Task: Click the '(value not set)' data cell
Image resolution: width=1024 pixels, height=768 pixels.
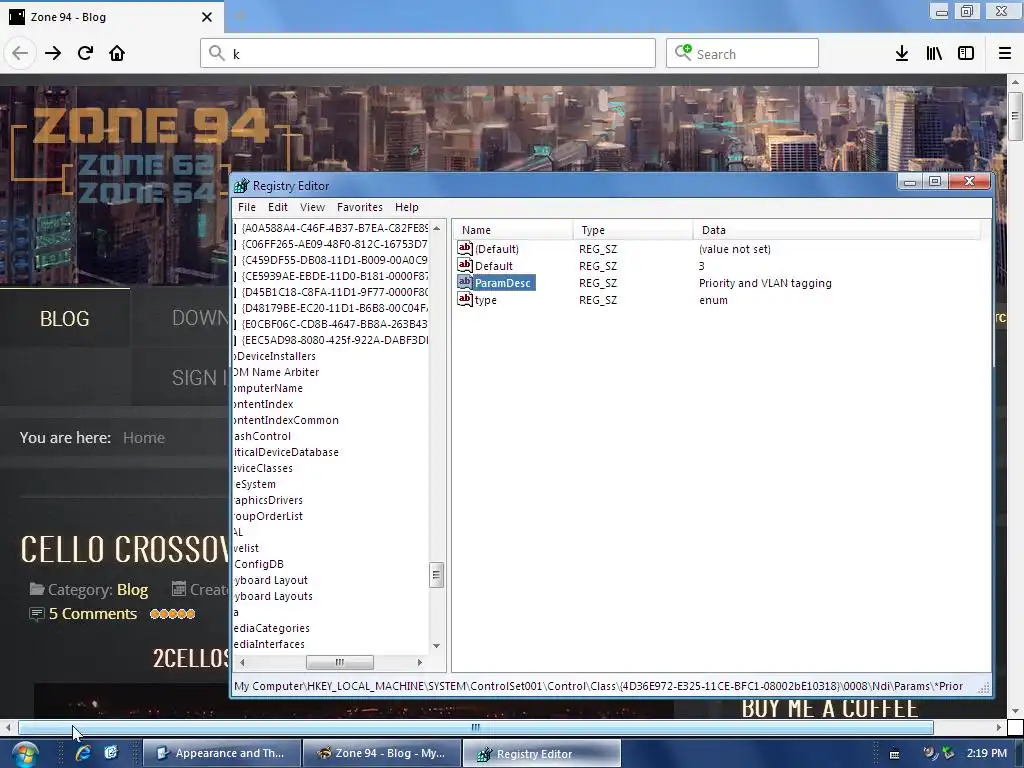Action: click(735, 249)
